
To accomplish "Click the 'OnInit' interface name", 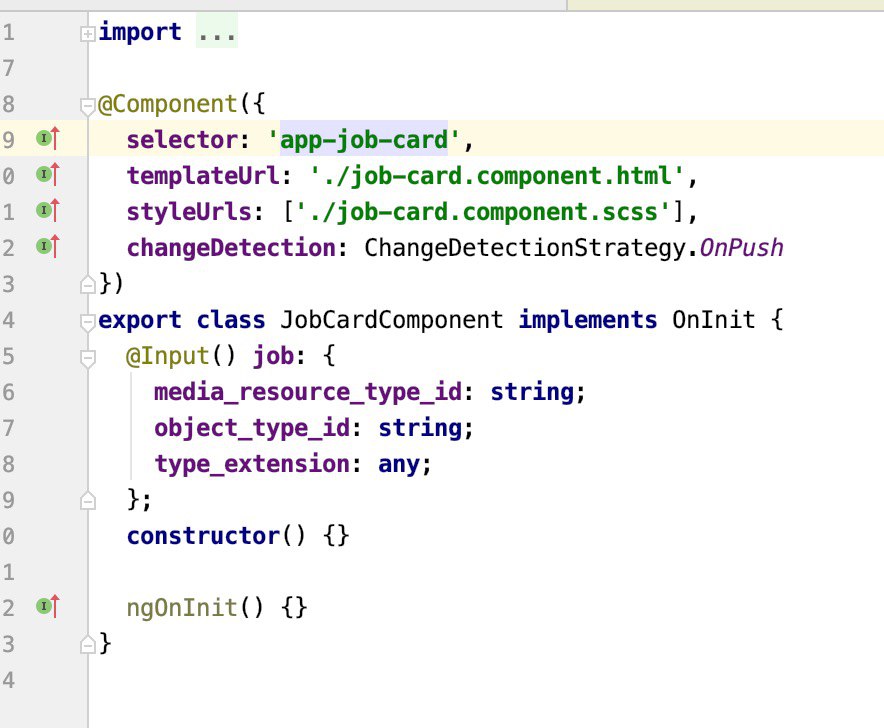I will [x=713, y=320].
